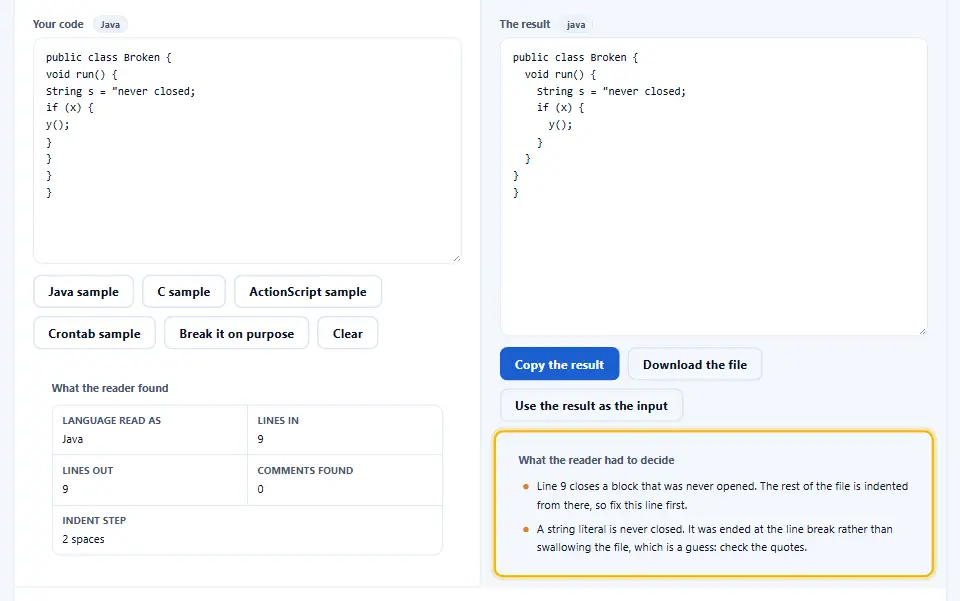
Task: Grab the Your code textarea resize handle
Action: (456, 258)
